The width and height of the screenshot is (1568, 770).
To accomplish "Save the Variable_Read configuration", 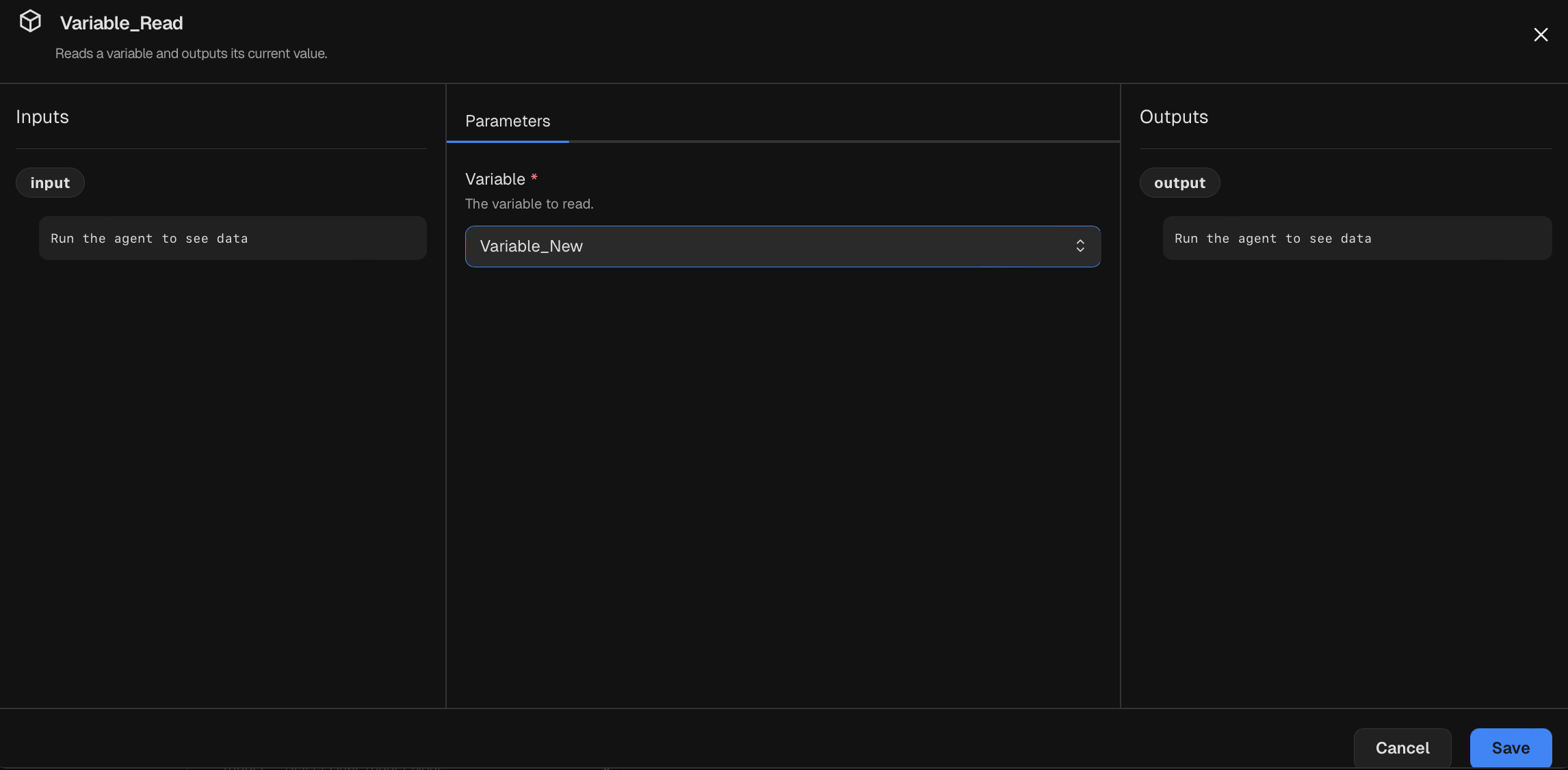I will [1511, 748].
